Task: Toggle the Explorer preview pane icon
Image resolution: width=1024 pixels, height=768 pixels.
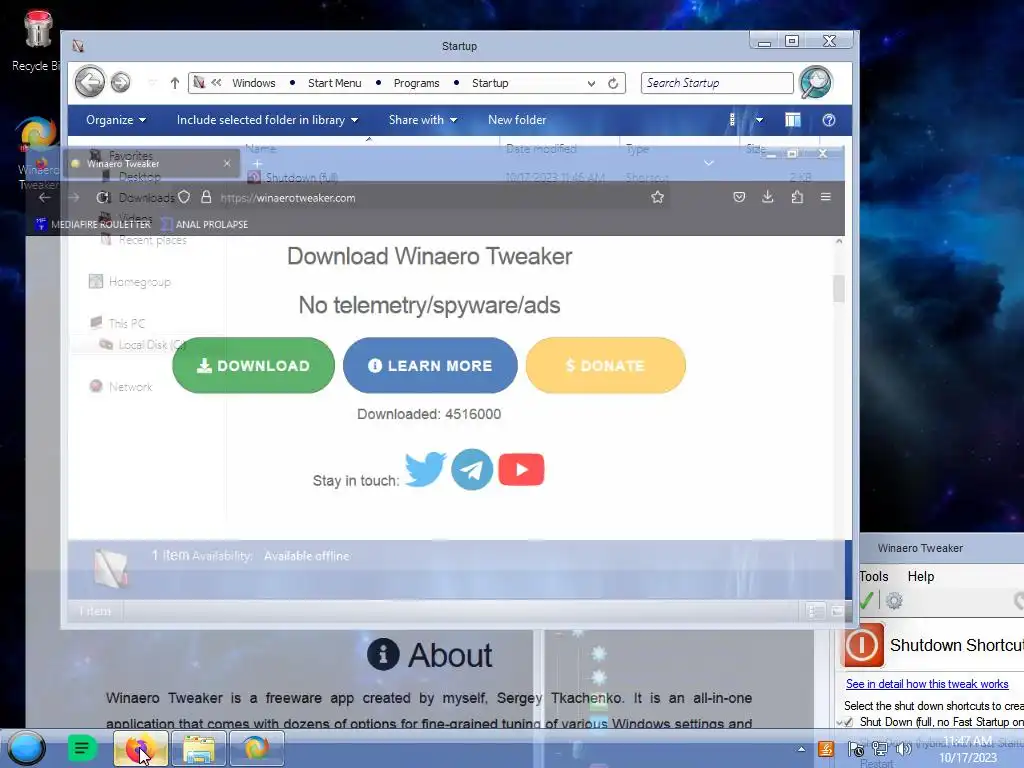Action: pos(793,120)
